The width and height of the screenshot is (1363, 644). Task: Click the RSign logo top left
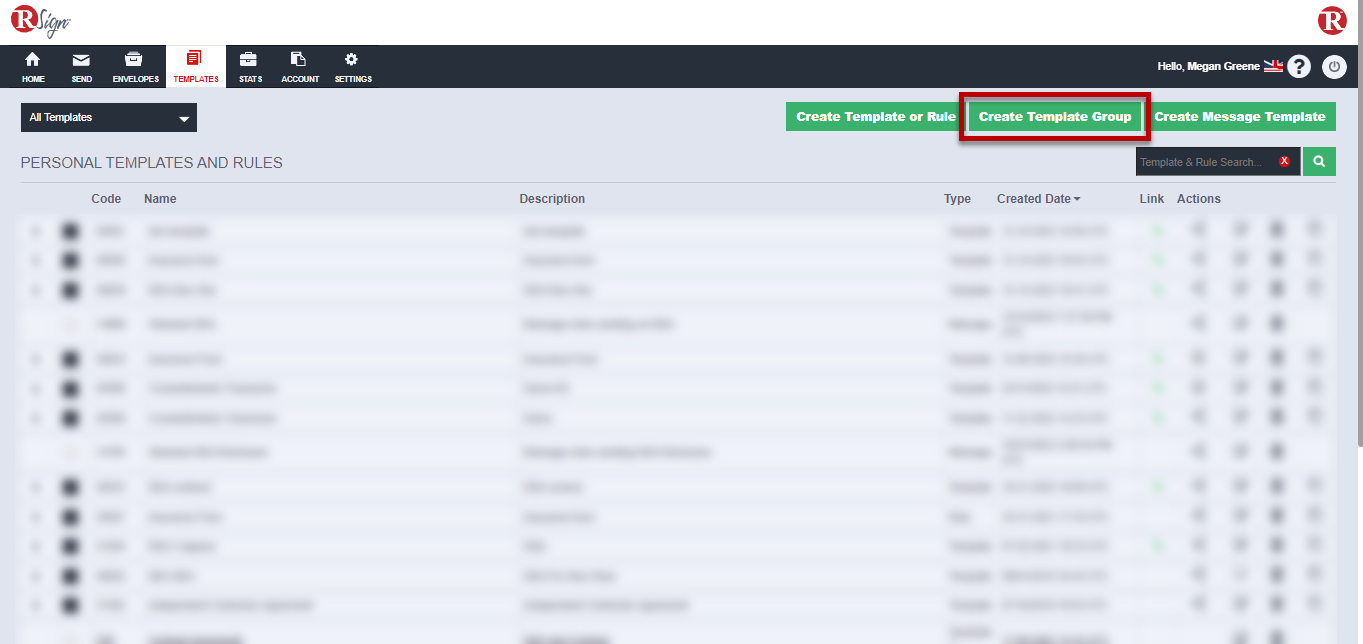click(x=38, y=20)
